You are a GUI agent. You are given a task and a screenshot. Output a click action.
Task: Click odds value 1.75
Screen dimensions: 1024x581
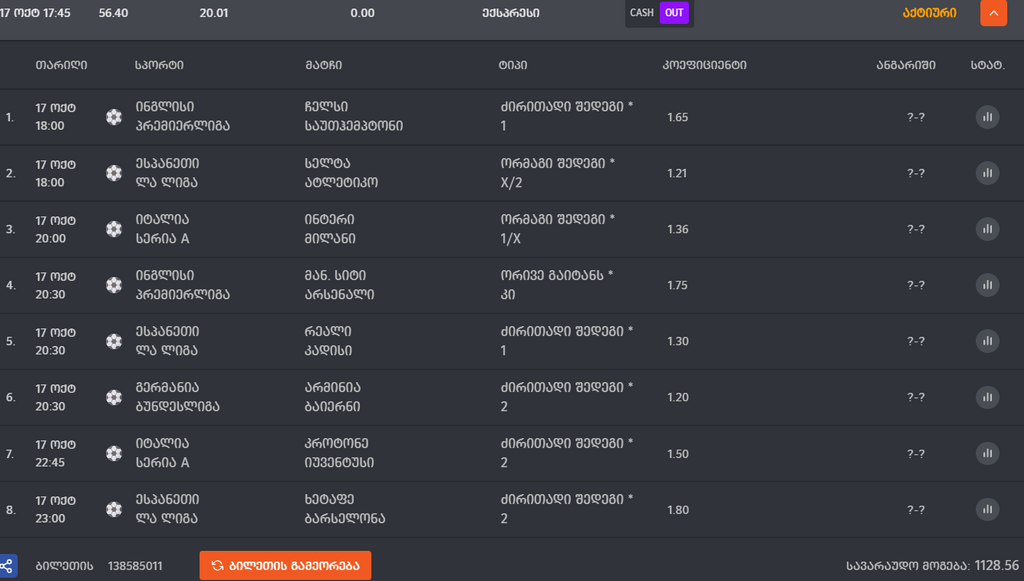point(677,285)
